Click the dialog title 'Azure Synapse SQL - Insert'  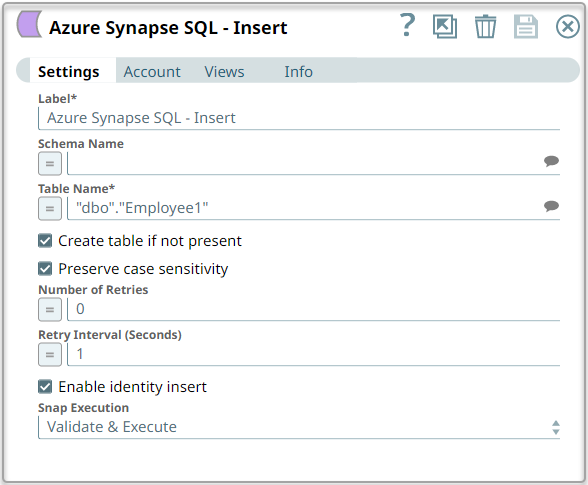click(x=168, y=28)
